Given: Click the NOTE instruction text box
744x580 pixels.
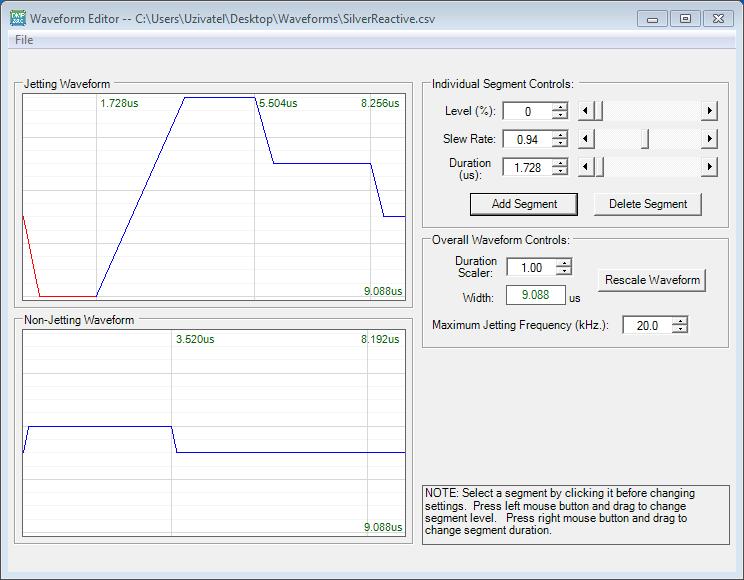Looking at the screenshot, I should [x=576, y=515].
